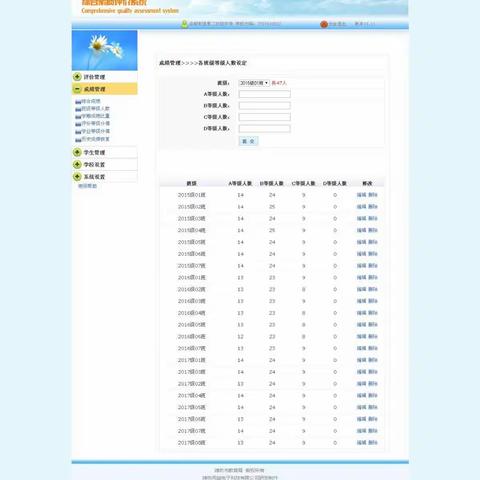Click delete link for 2015级01班 row
Screen dimensions: 480x480
(x=373, y=195)
